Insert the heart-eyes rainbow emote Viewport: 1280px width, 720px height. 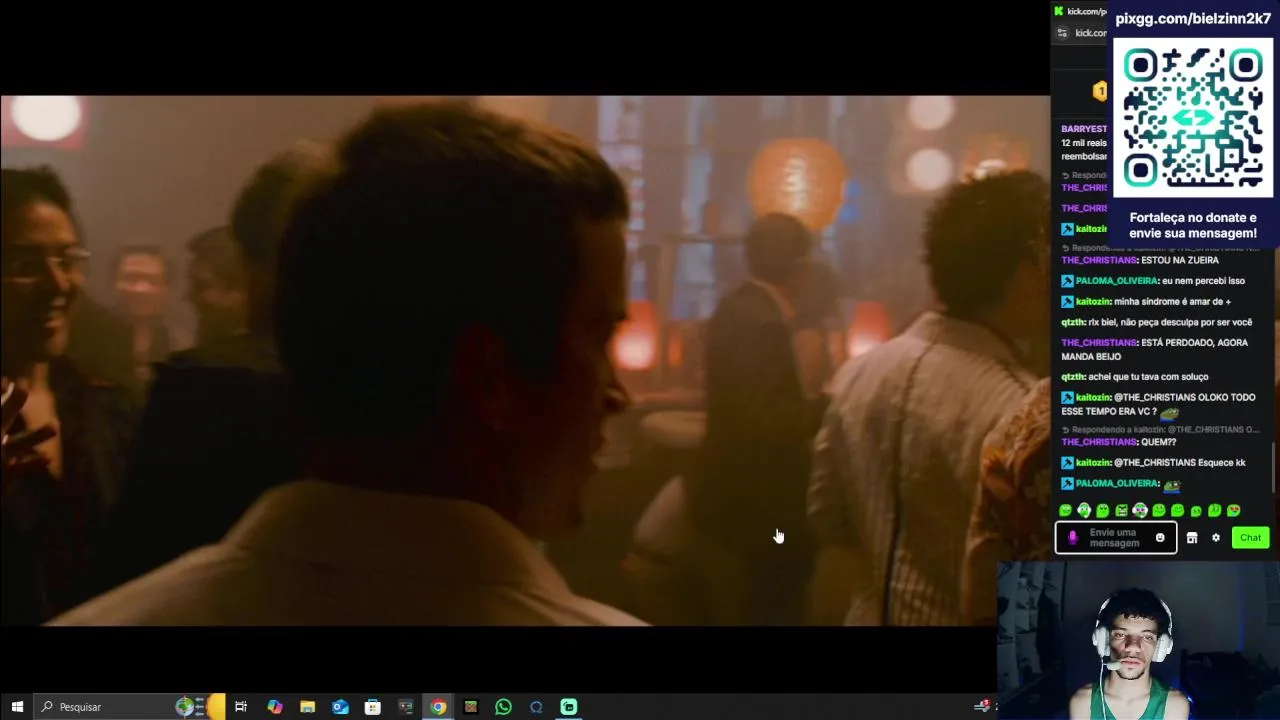pyautogui.click(x=1234, y=511)
